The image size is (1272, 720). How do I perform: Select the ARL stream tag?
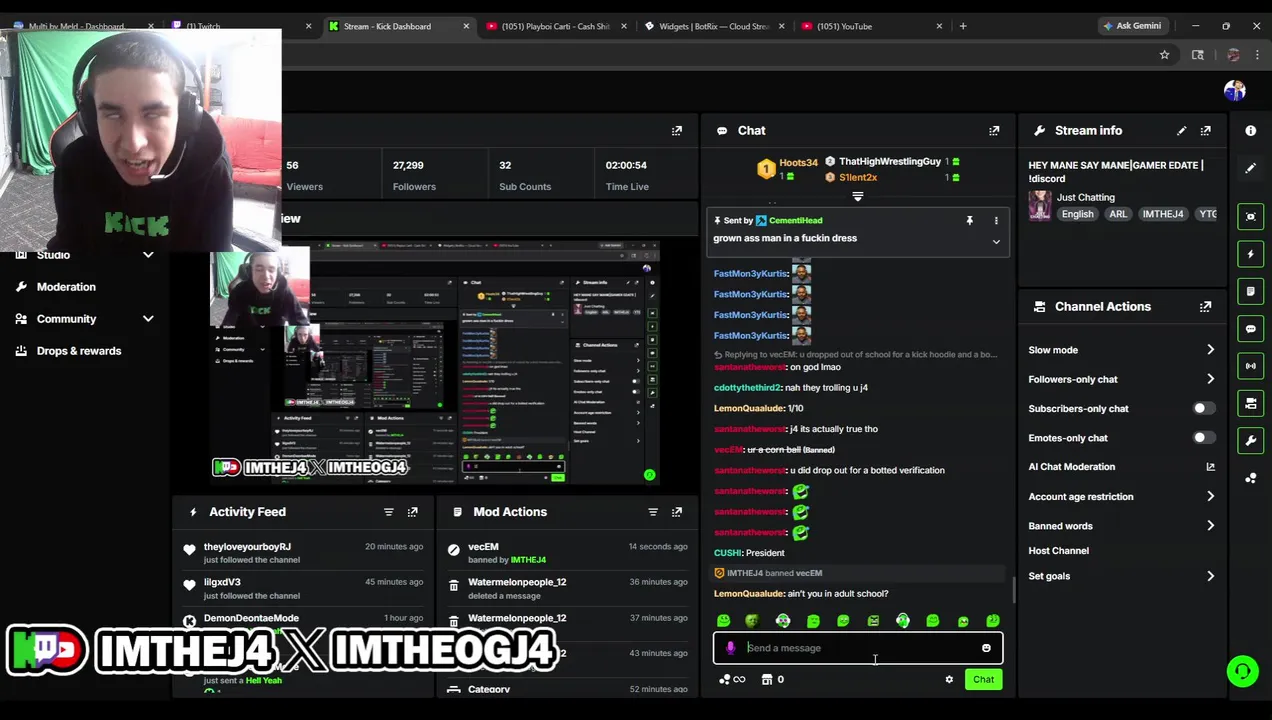pos(1118,214)
